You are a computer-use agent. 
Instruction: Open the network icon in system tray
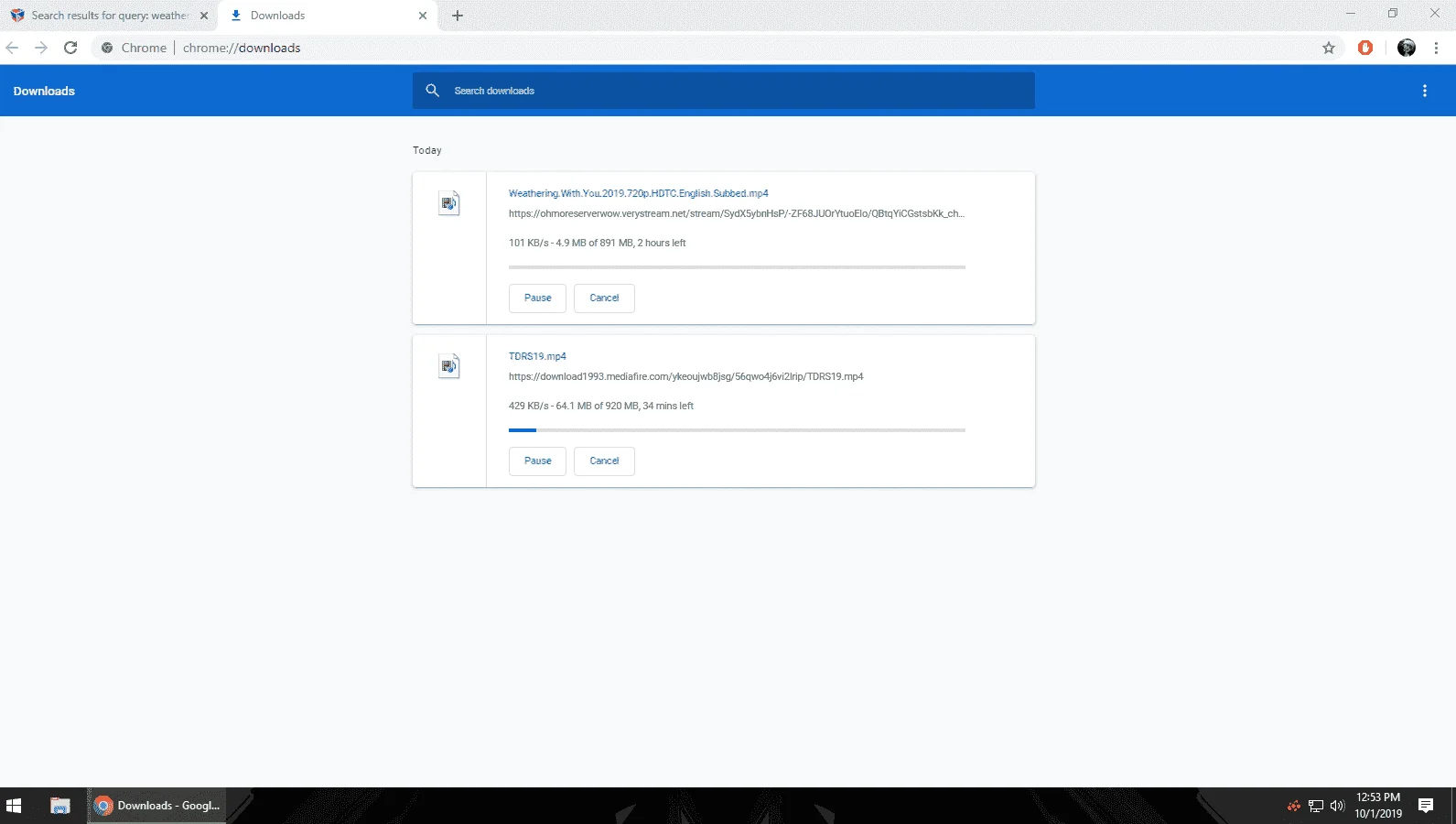(x=1316, y=806)
